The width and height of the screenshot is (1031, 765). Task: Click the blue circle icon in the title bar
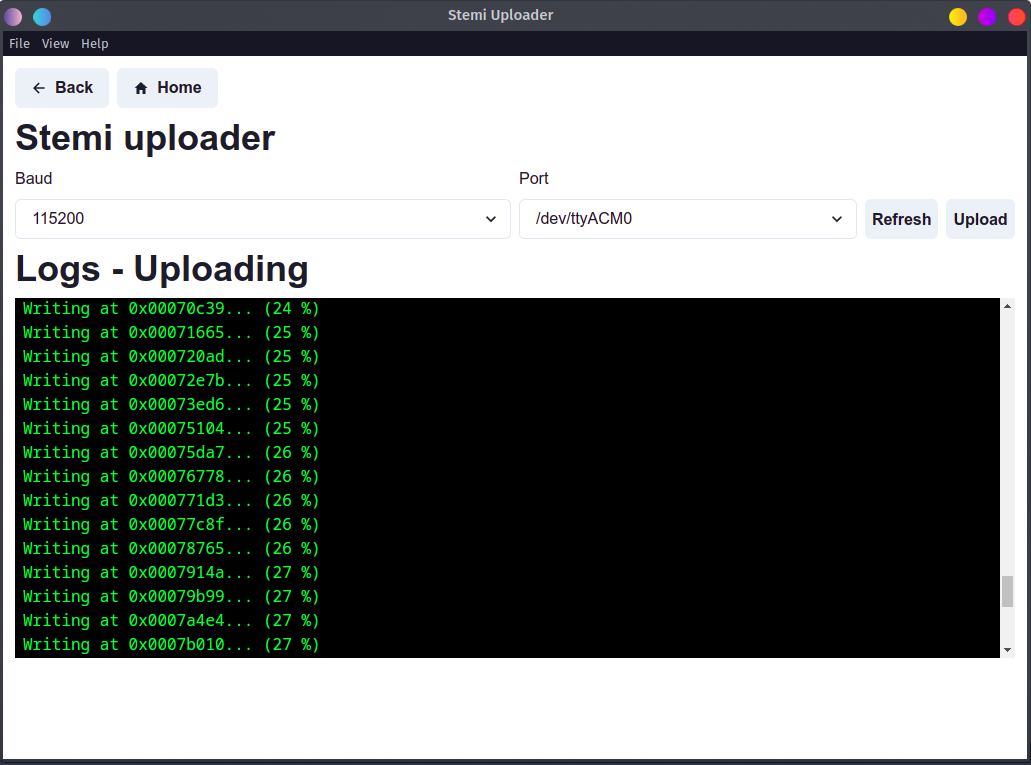[x=40, y=16]
